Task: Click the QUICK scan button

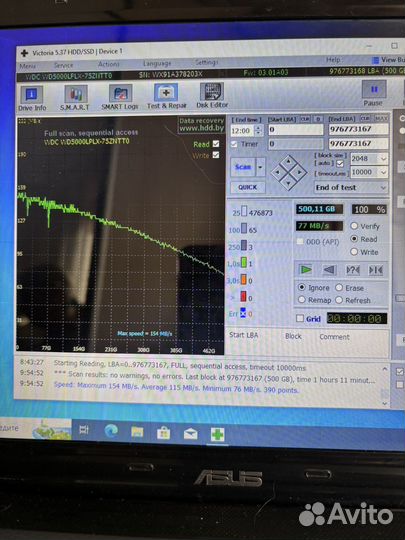Action: 248,187
